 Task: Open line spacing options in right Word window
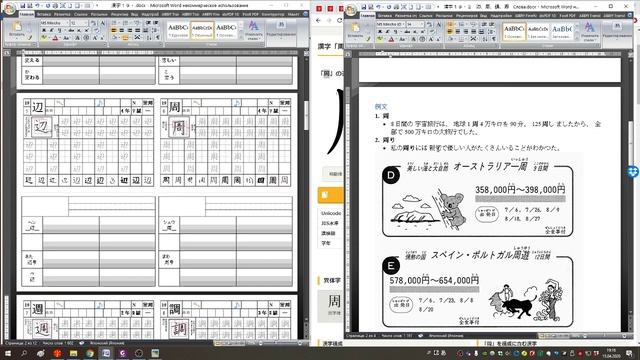click(x=492, y=31)
